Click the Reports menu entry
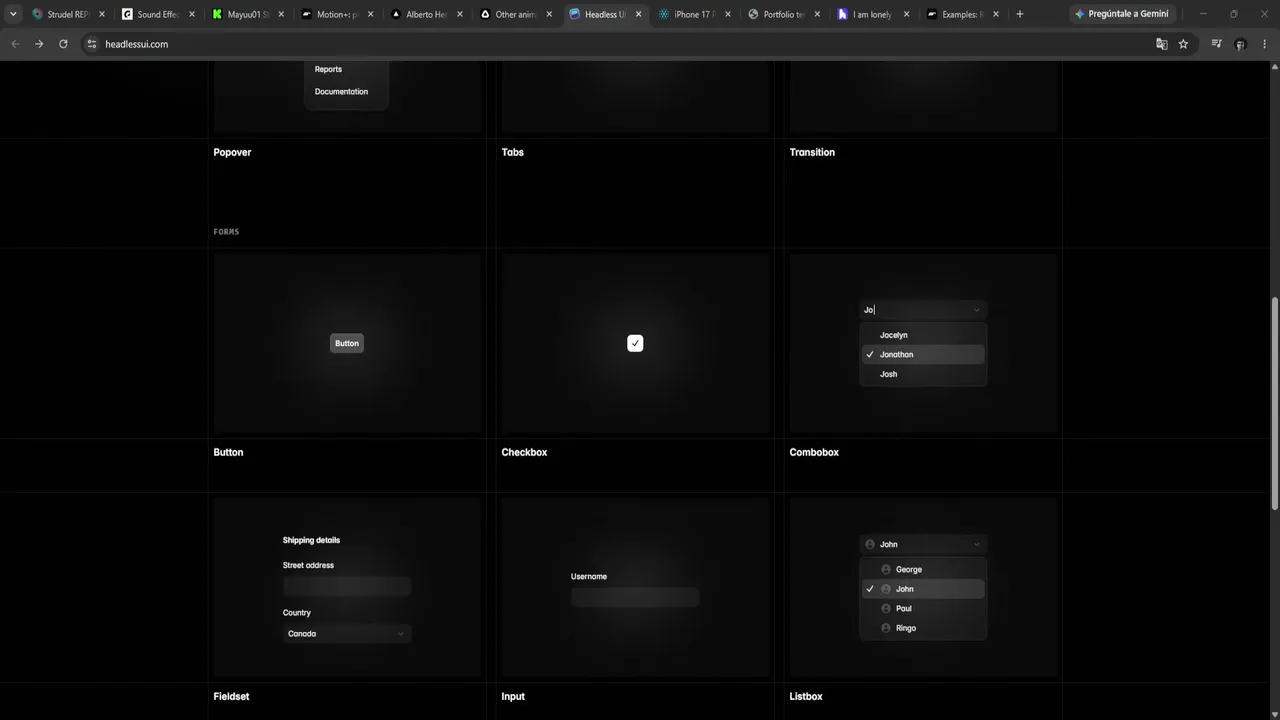 click(x=328, y=69)
